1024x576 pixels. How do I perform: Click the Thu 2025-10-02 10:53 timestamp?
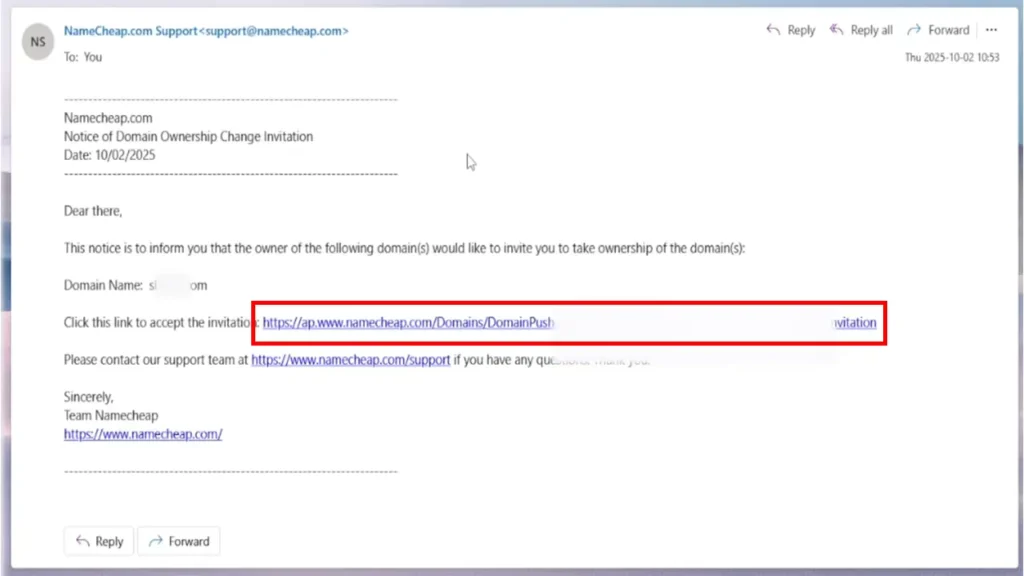[x=951, y=58]
